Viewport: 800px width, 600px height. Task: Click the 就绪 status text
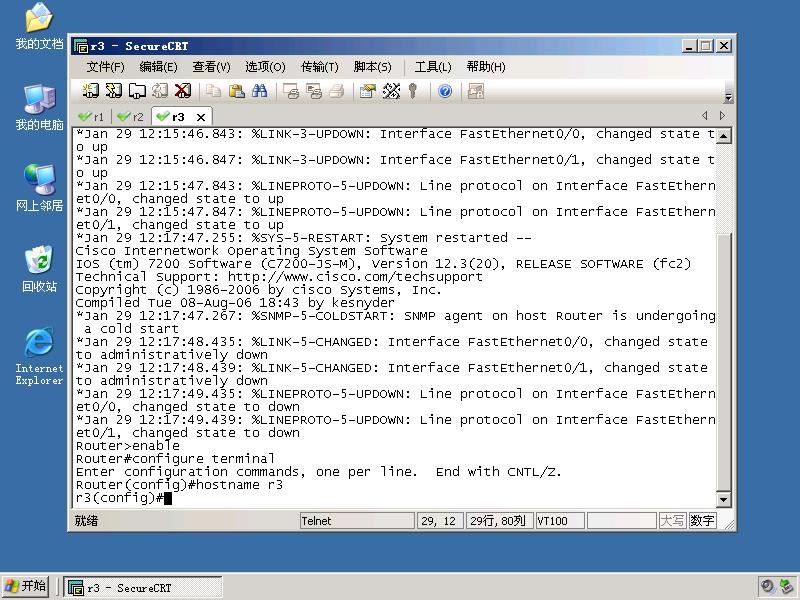86,521
